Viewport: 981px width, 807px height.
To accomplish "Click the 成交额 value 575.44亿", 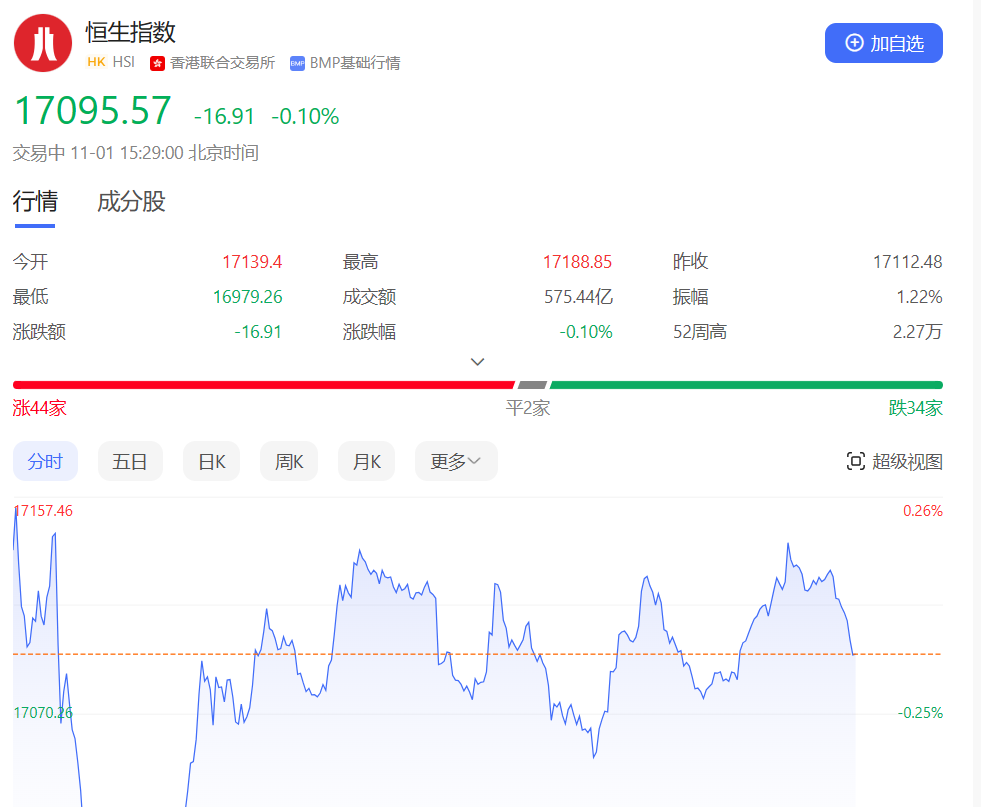I will pyautogui.click(x=578, y=297).
